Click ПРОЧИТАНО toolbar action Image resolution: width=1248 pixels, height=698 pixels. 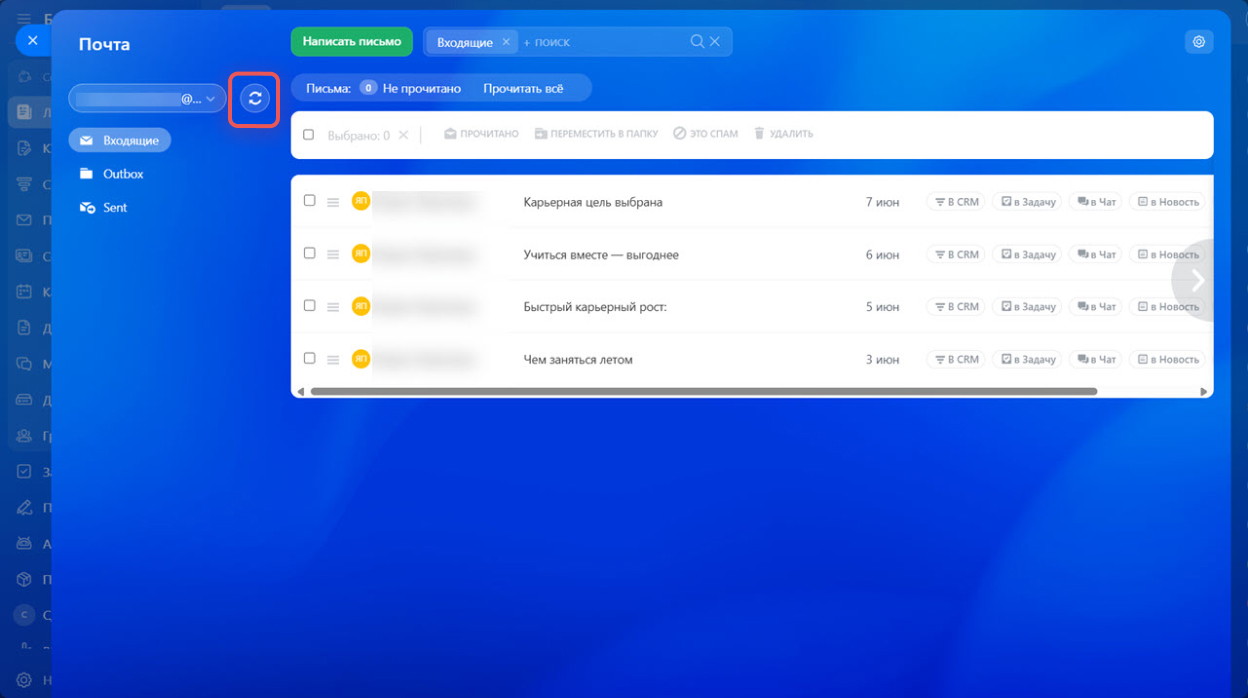481,134
